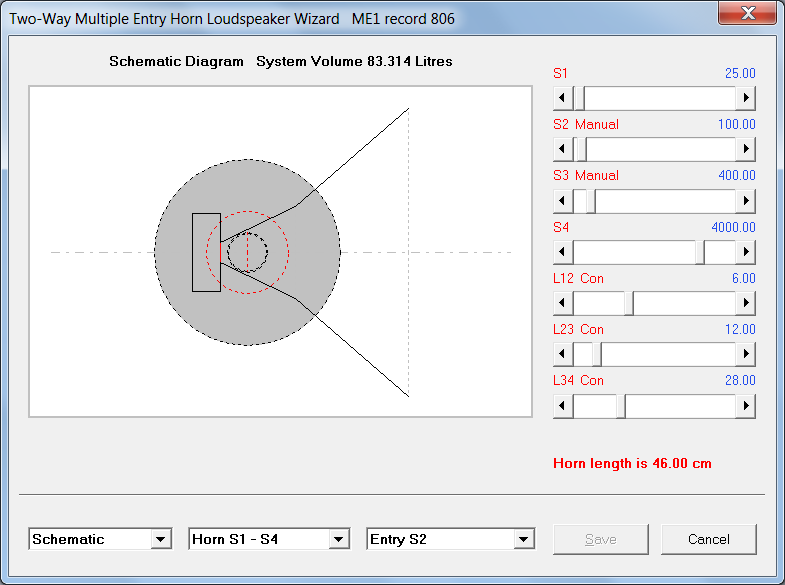Image resolution: width=785 pixels, height=585 pixels.
Task: Click the S3 value 400.00
Action: pyautogui.click(x=736, y=175)
